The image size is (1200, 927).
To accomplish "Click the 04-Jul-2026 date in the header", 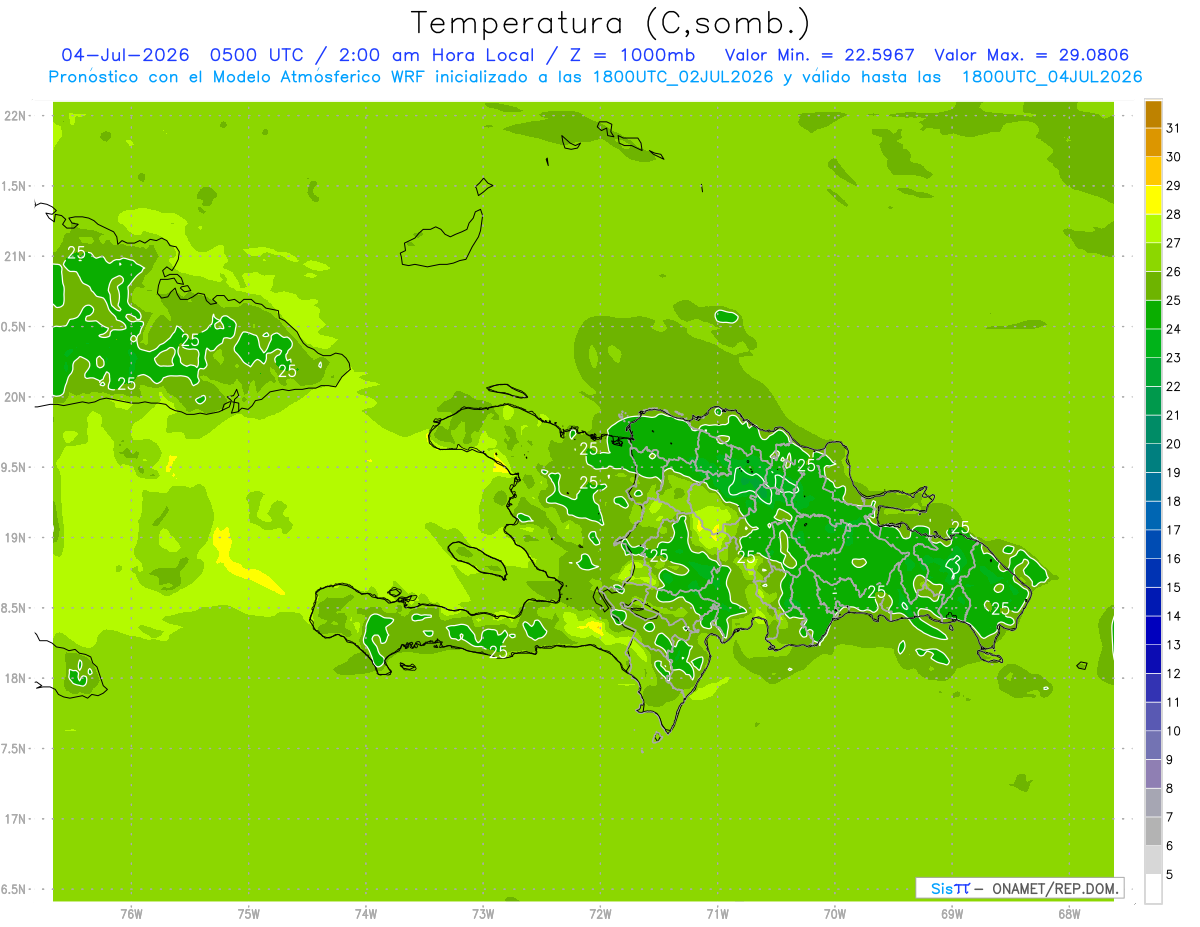I will click(124, 55).
